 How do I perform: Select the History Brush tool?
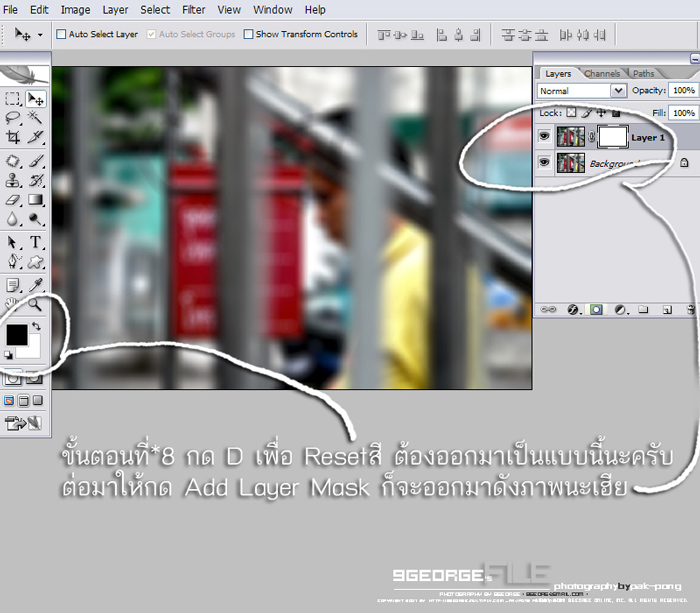click(36, 180)
